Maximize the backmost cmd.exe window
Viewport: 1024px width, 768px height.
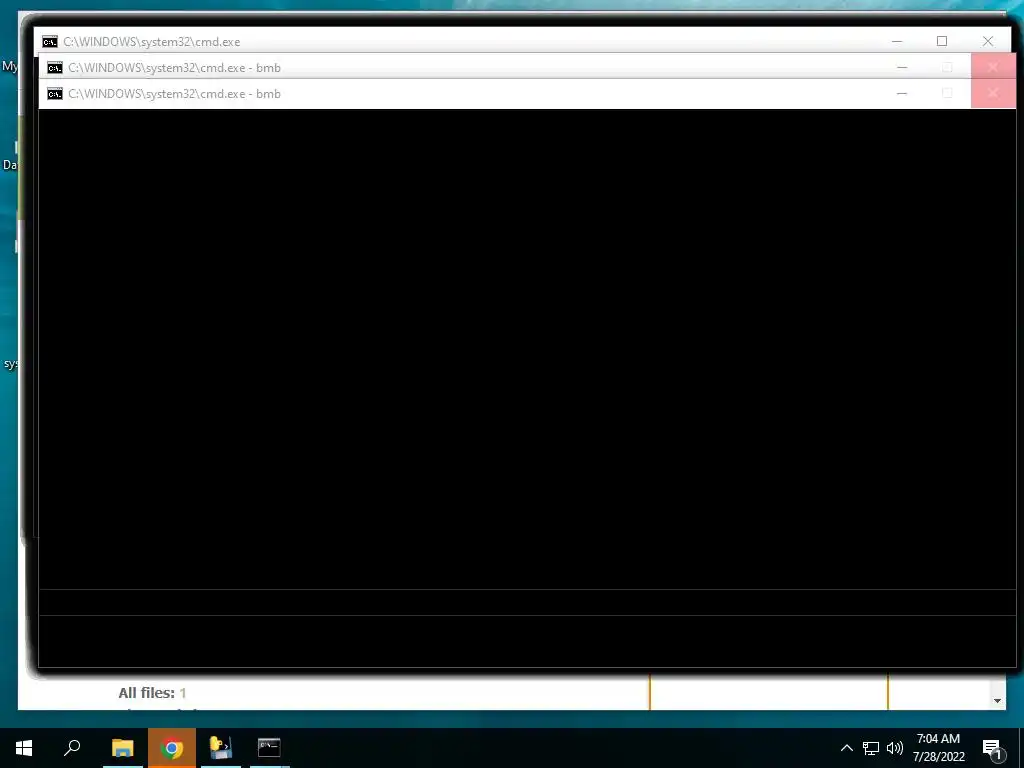(x=942, y=41)
